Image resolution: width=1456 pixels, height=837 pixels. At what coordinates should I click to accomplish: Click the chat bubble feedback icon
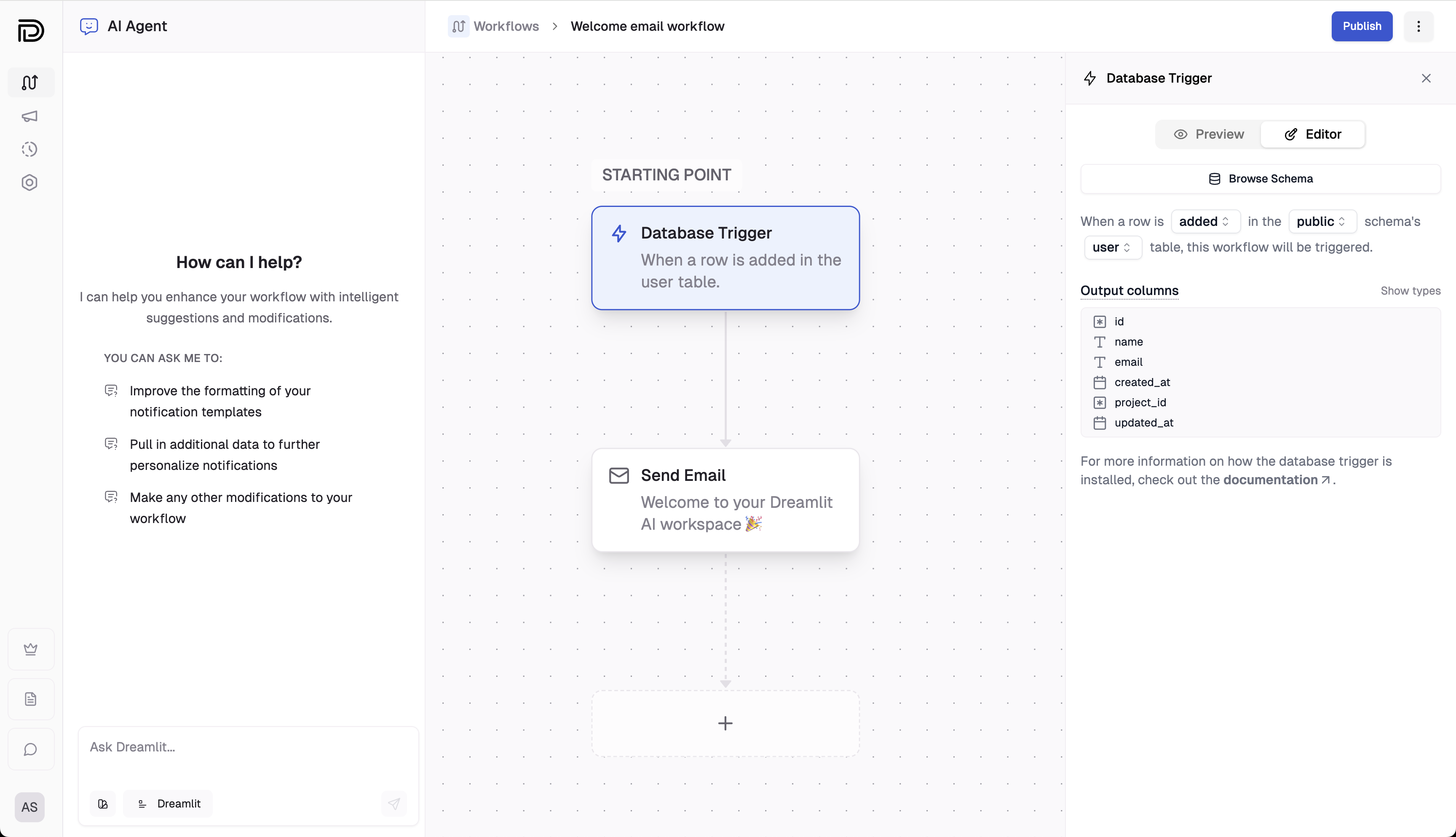(31, 749)
